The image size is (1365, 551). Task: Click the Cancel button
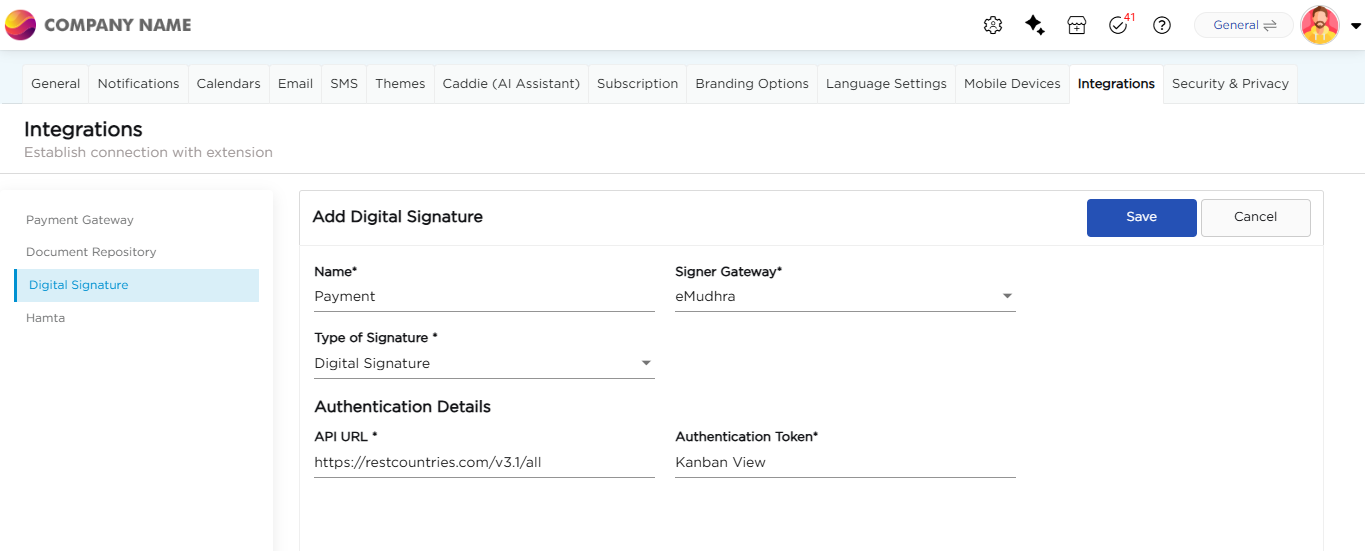tap(1255, 217)
